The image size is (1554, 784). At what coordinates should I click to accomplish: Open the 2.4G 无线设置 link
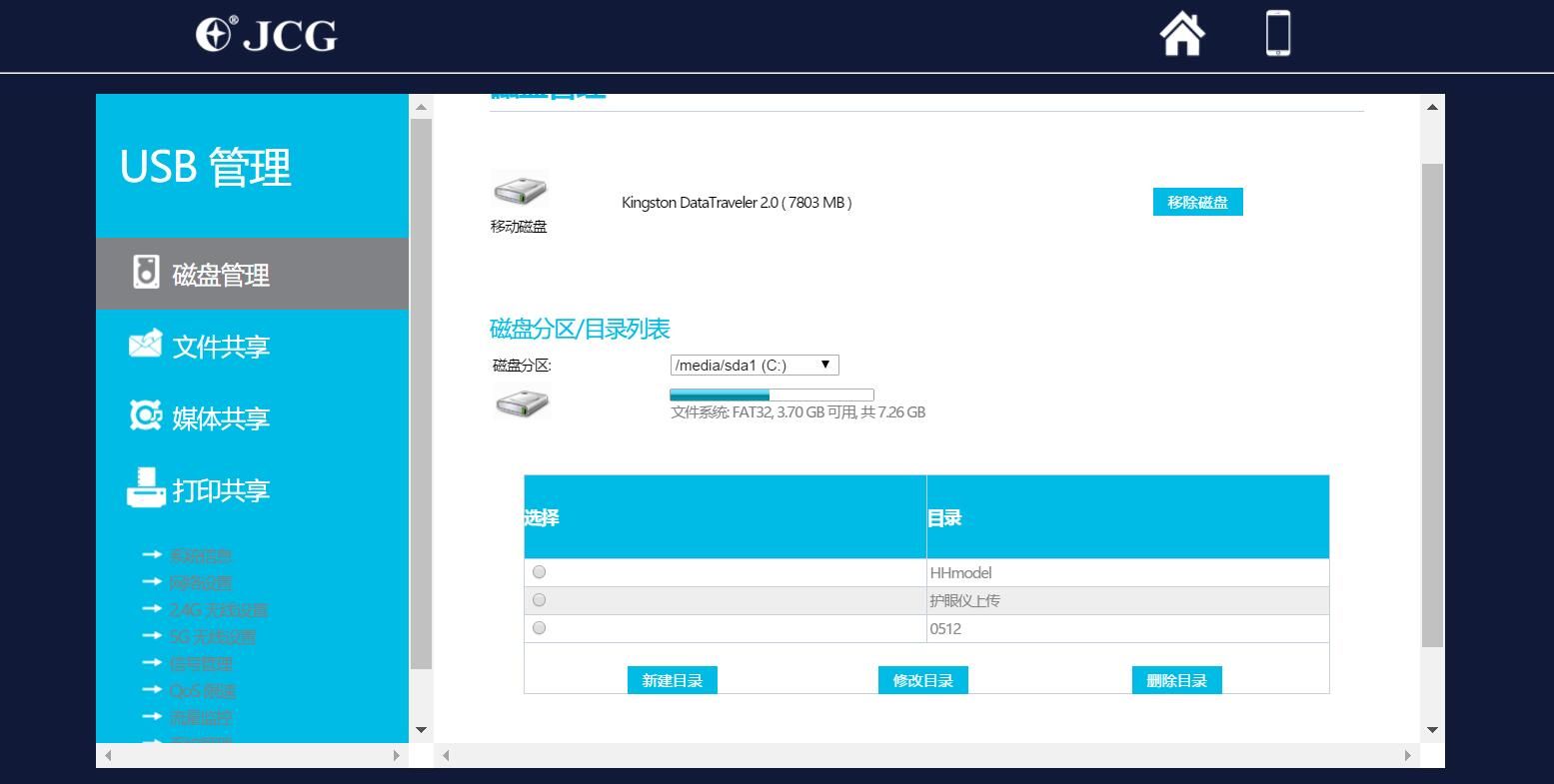[x=218, y=609]
